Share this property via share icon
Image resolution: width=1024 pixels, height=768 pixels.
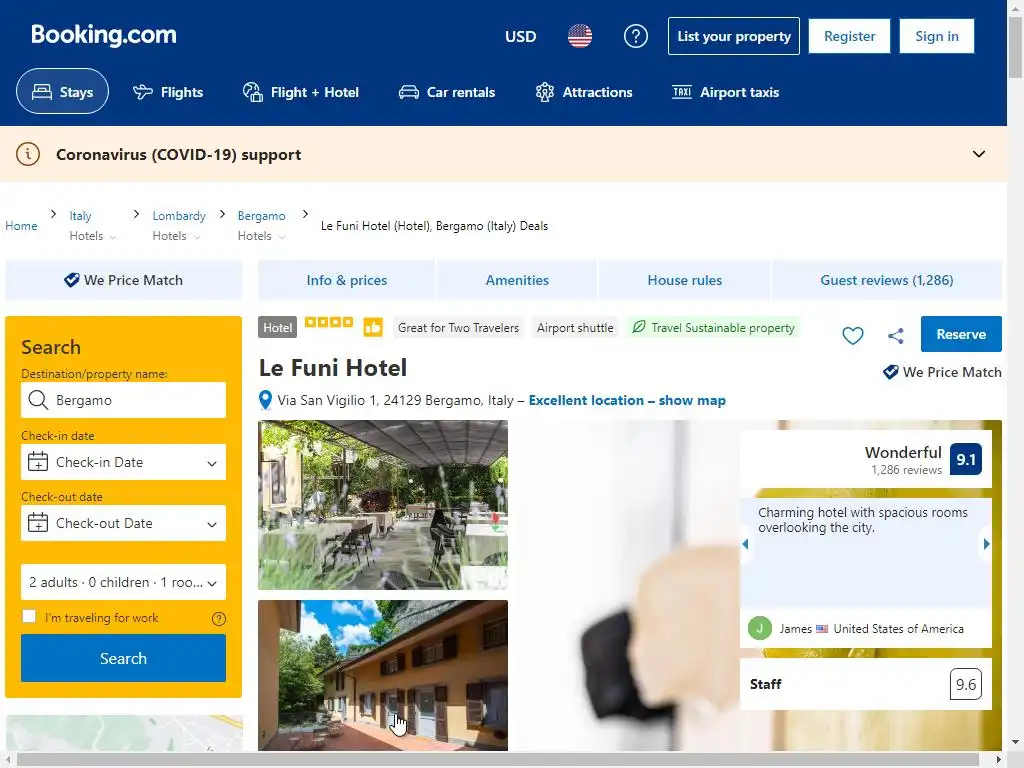[x=896, y=336]
